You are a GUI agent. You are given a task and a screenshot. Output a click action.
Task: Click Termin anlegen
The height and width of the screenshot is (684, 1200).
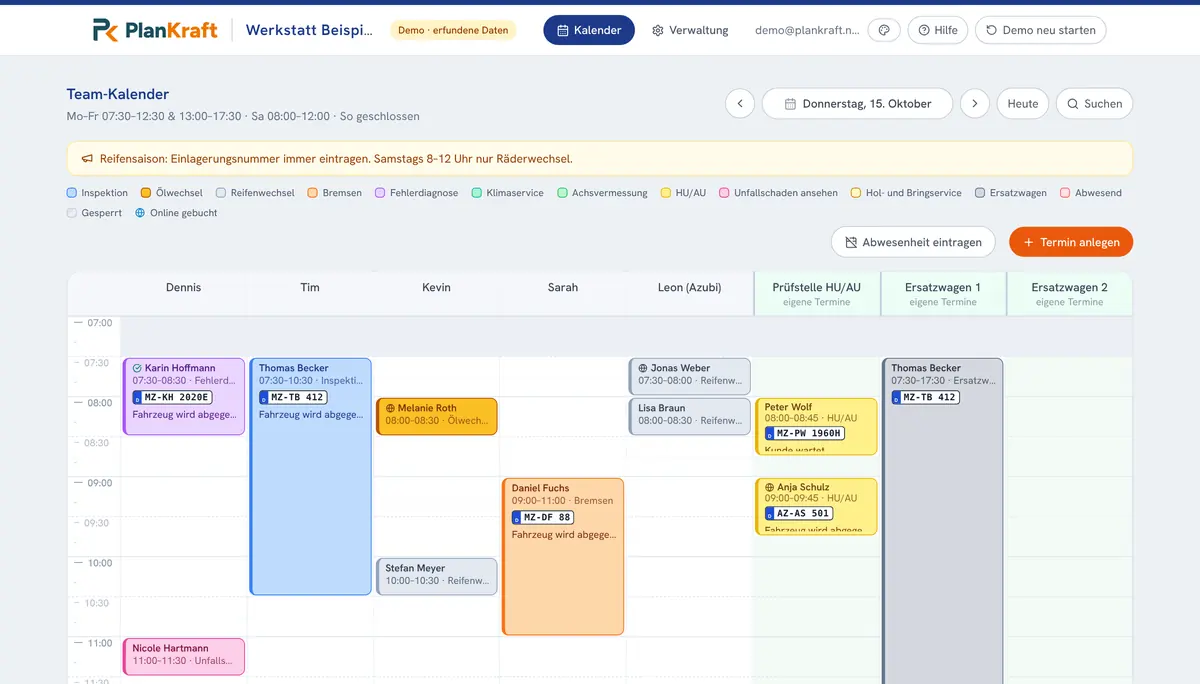[1070, 242]
